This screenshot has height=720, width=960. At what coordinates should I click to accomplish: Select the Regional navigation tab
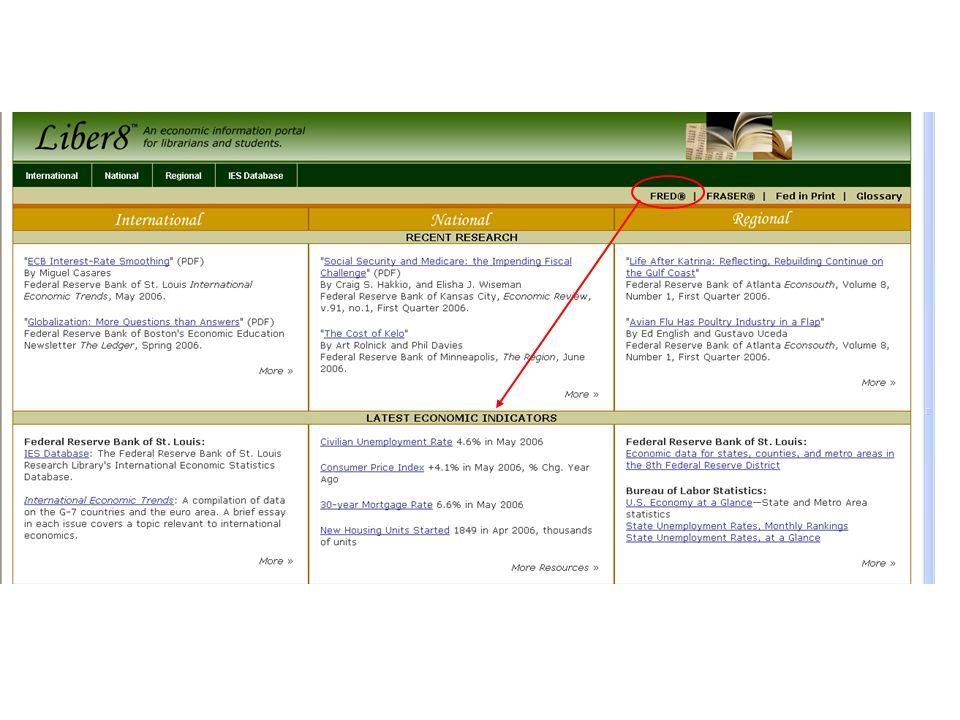[183, 176]
